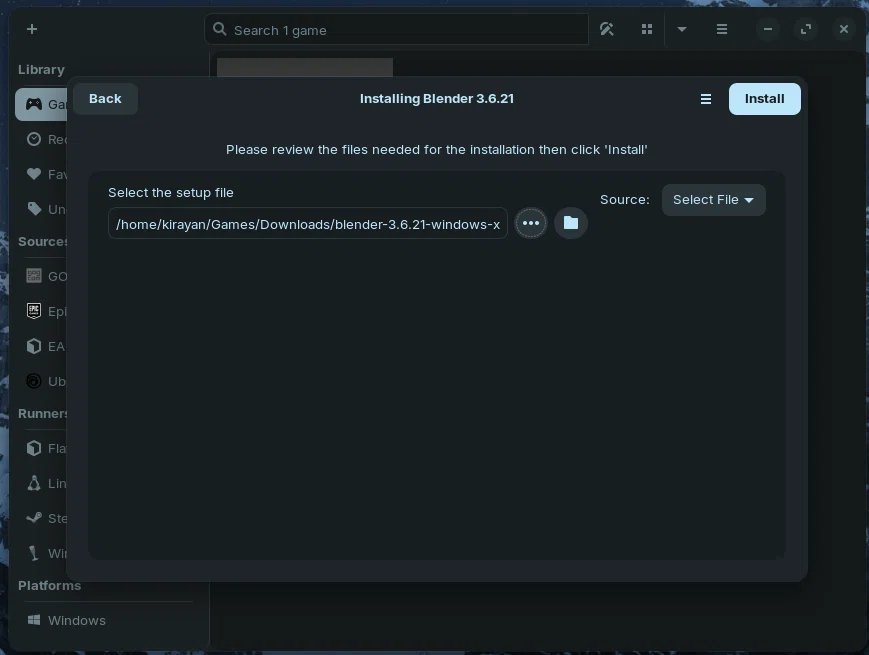Viewport: 869px width, 655px height.
Task: Select the Ubisoft source icon
Action: (x=34, y=381)
